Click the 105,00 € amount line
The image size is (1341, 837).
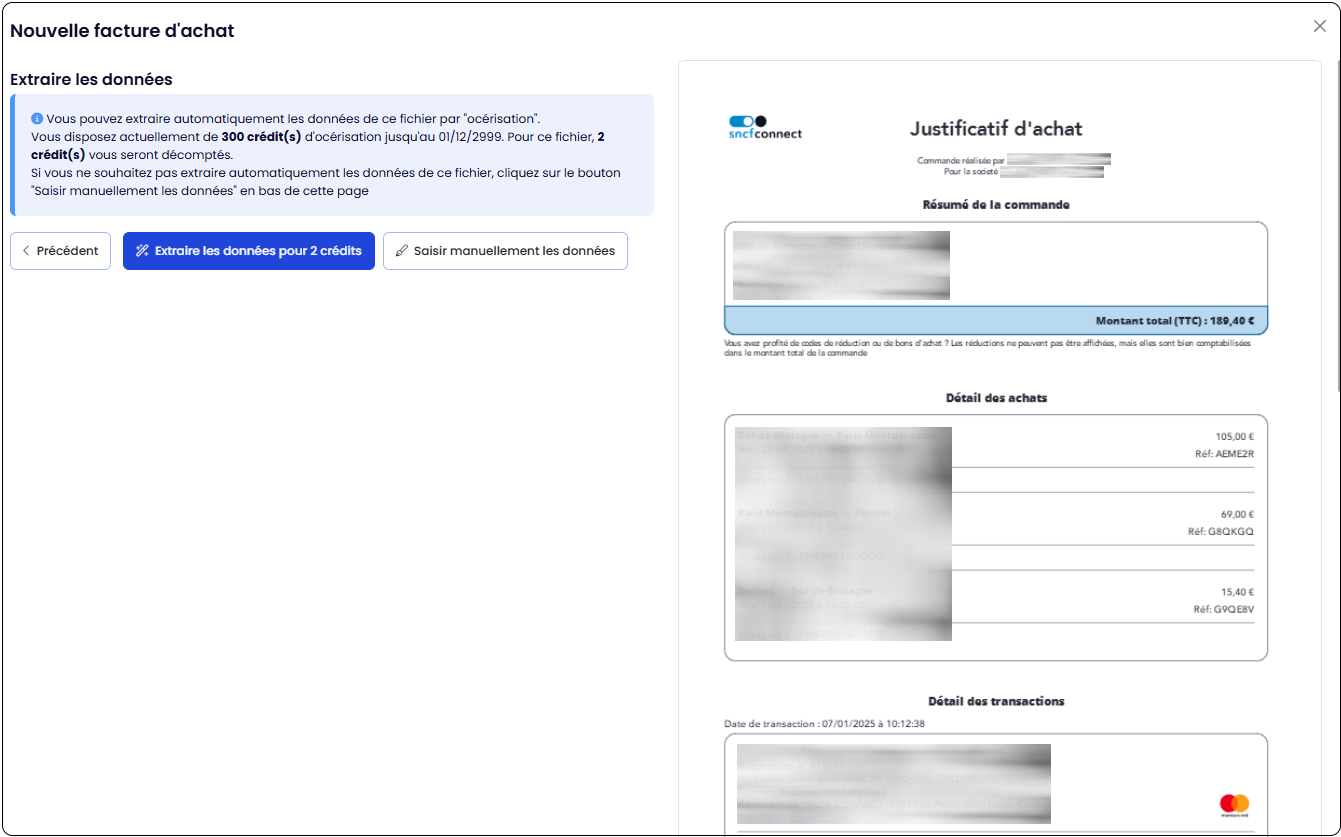coord(1234,437)
